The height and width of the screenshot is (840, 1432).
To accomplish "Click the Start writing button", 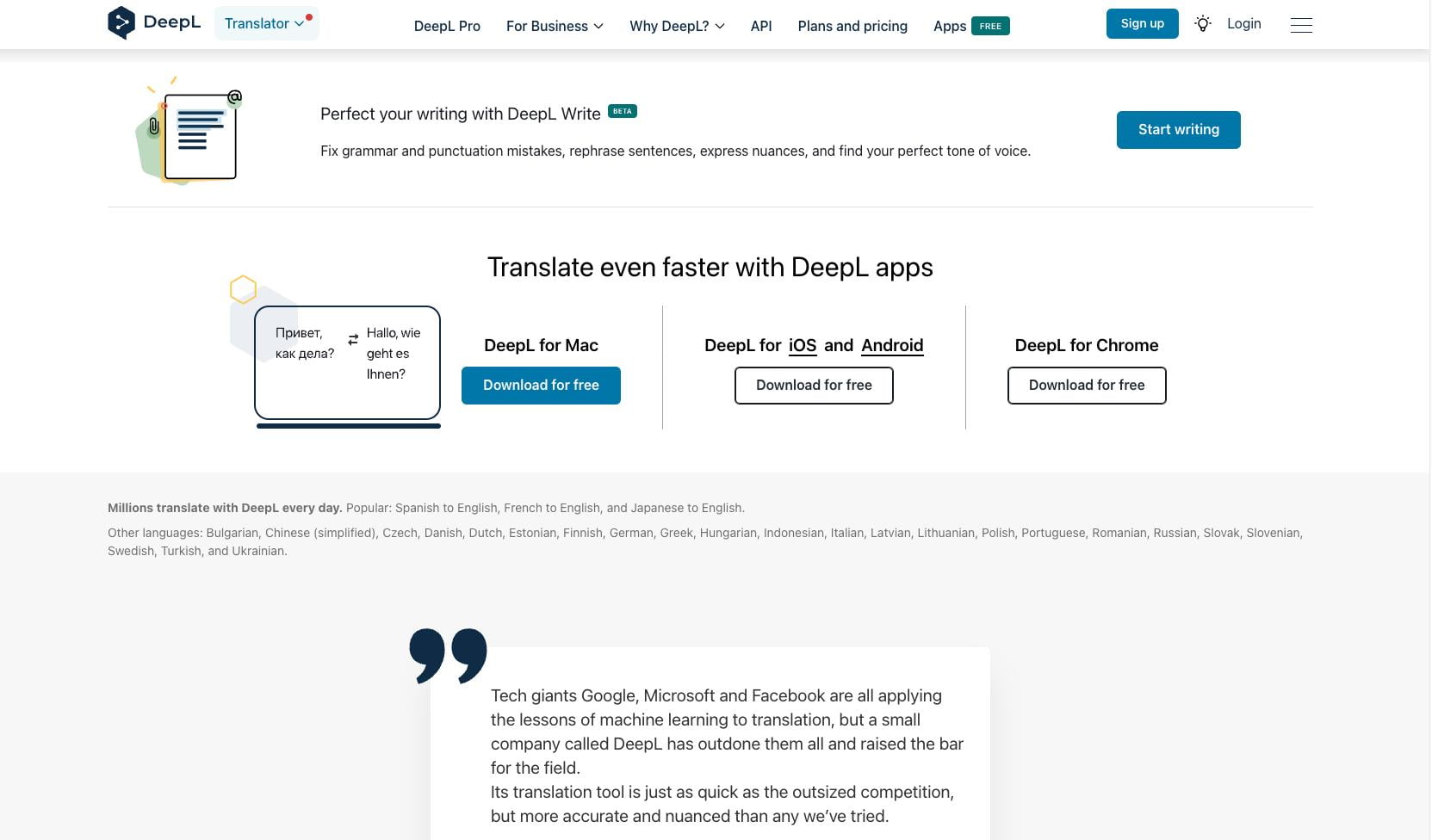I will [1177, 129].
